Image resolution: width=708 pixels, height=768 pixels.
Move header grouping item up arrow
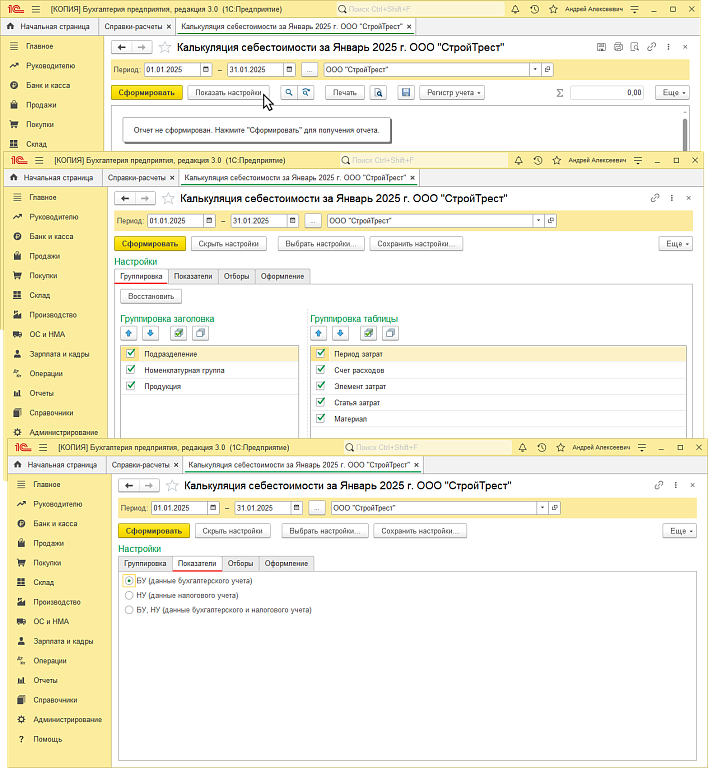click(x=129, y=334)
